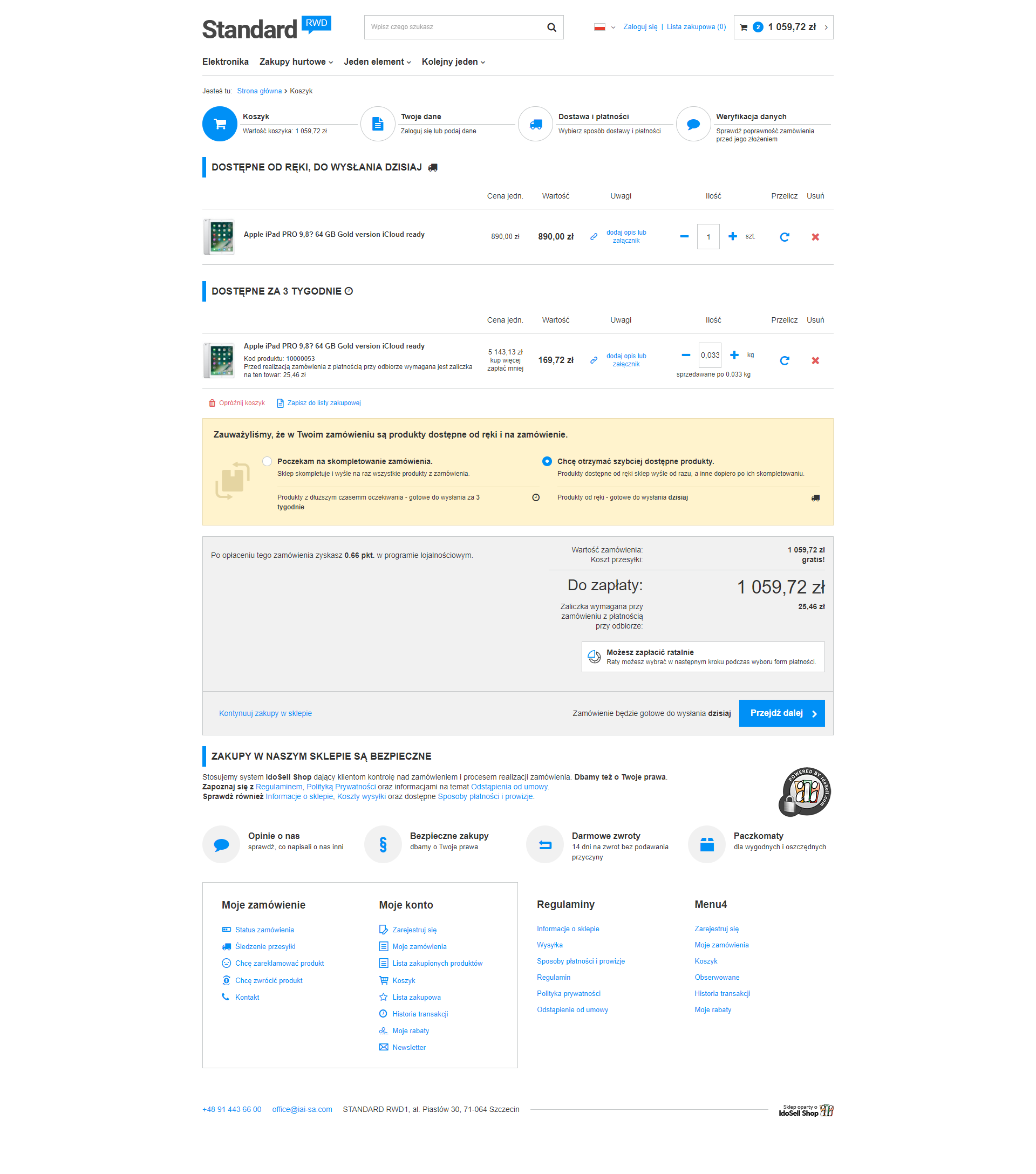Decrease quantity of the 169,72 zł item
This screenshot has height=1174, width=1036.
(686, 355)
